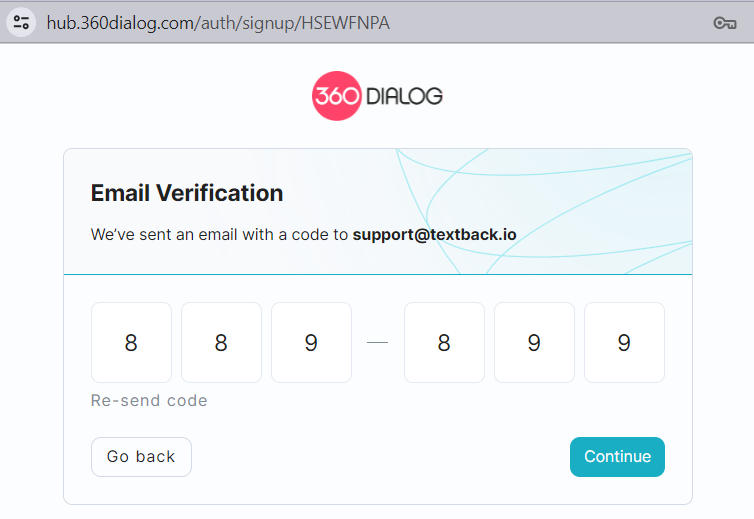The image size is (754, 519).
Task: Click the dash separator between code groups
Action: pos(377,342)
